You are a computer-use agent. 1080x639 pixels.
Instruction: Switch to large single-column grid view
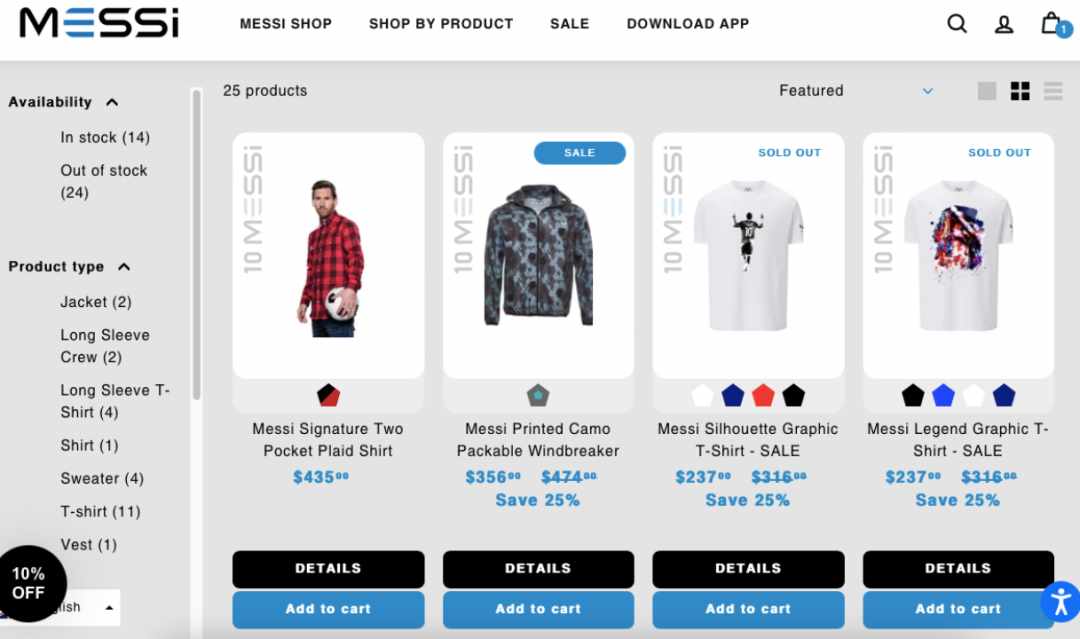pyautogui.click(x=986, y=91)
